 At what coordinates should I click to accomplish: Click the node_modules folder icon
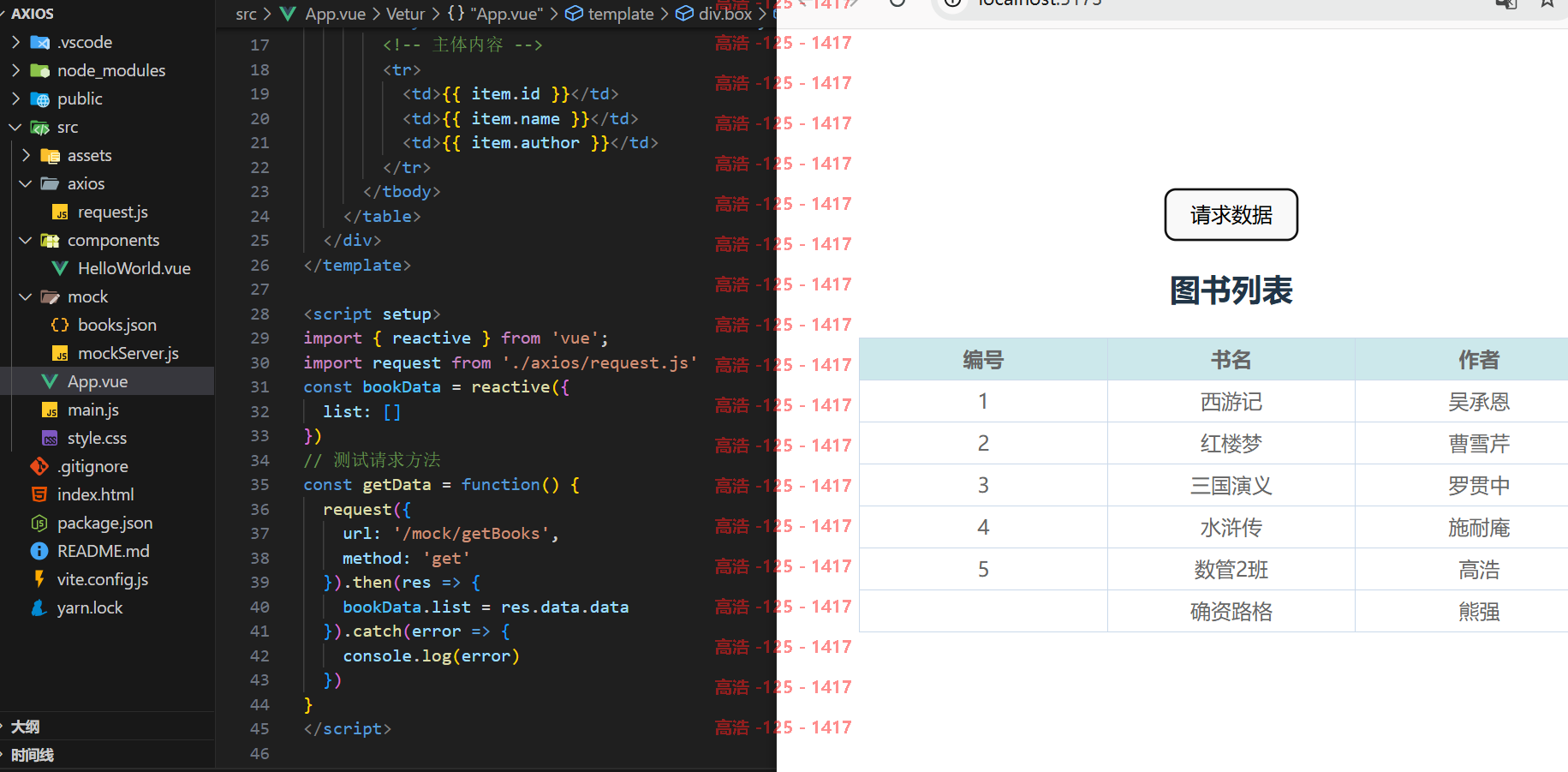[39, 70]
